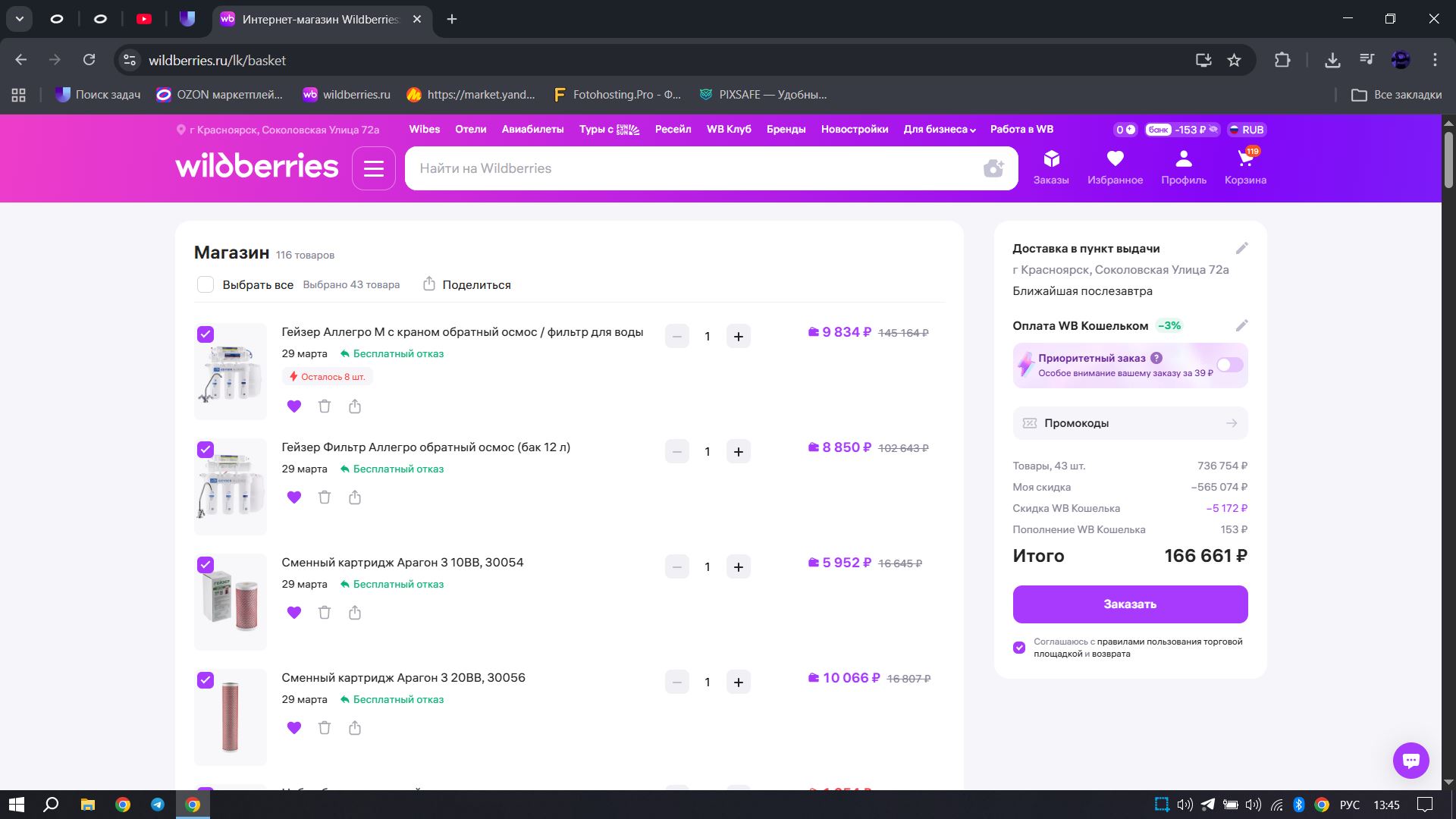Uncheck the Арагон 3 20ВВ cartridge checkbox
The height and width of the screenshot is (819, 1456).
(206, 680)
